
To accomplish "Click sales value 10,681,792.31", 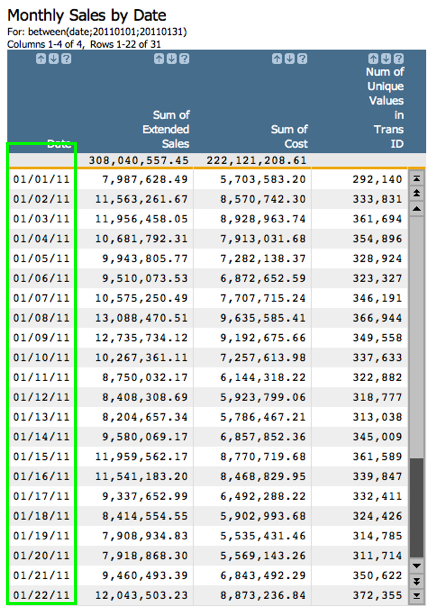I will click(141, 239).
